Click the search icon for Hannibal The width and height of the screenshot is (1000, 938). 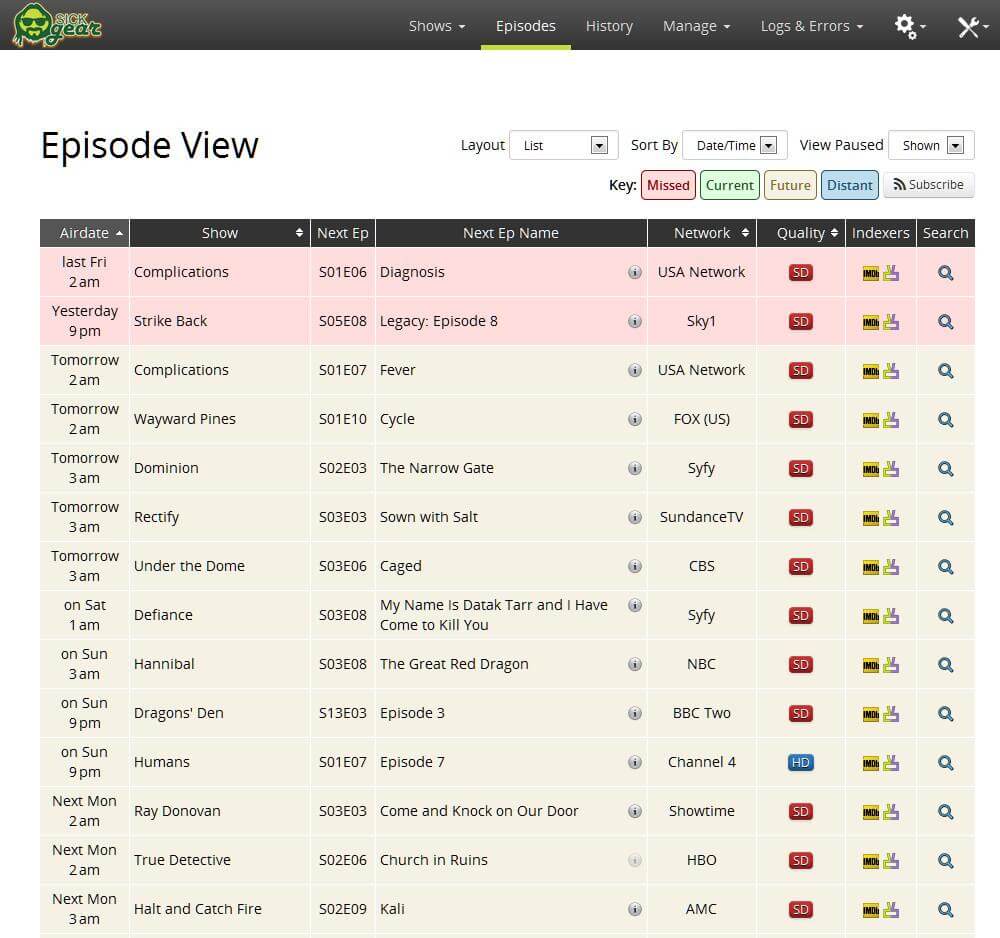(x=945, y=665)
